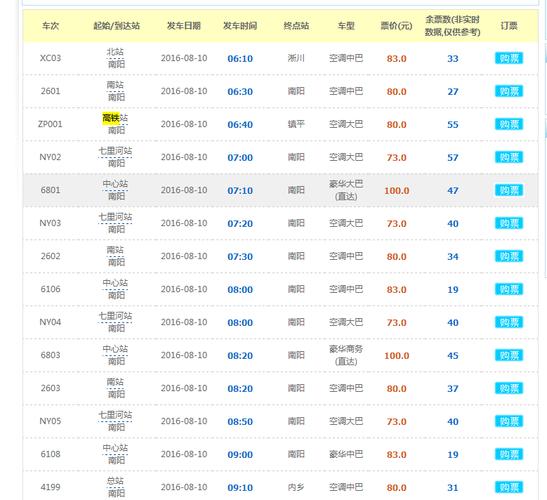Select the 订票 column header

click(509, 26)
